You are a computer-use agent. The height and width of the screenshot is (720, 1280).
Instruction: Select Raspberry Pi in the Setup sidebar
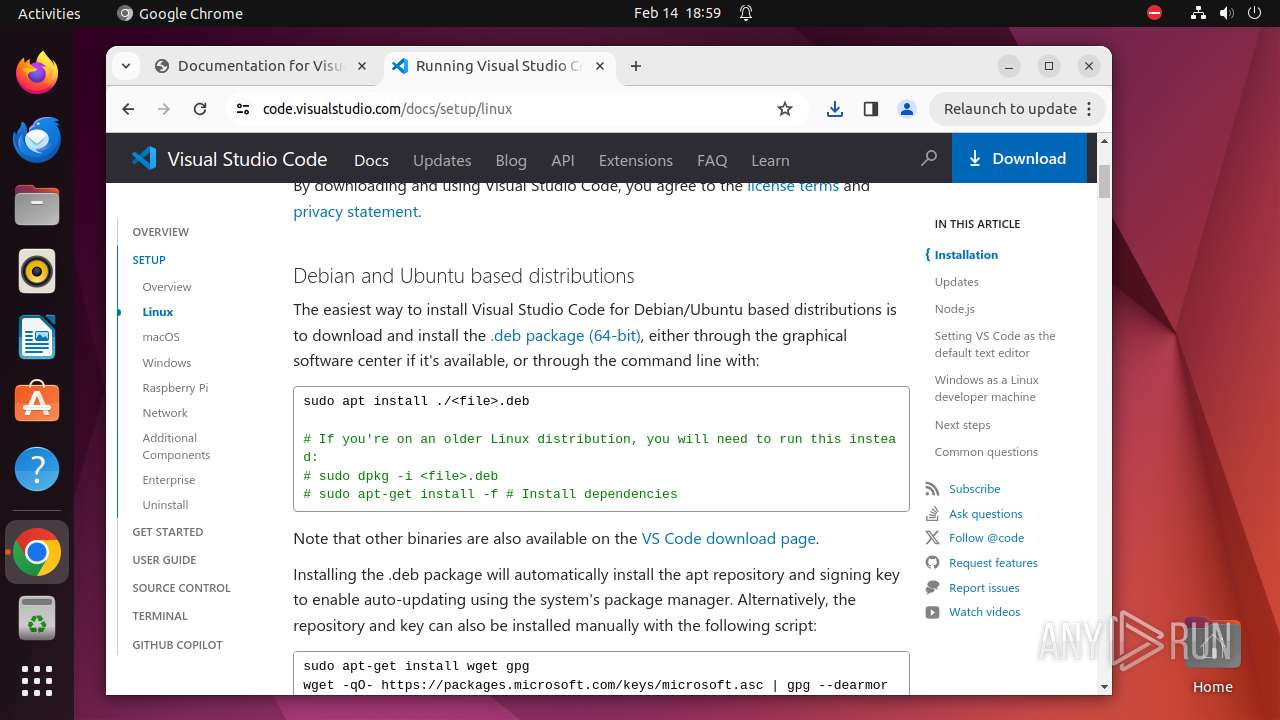click(x=175, y=388)
